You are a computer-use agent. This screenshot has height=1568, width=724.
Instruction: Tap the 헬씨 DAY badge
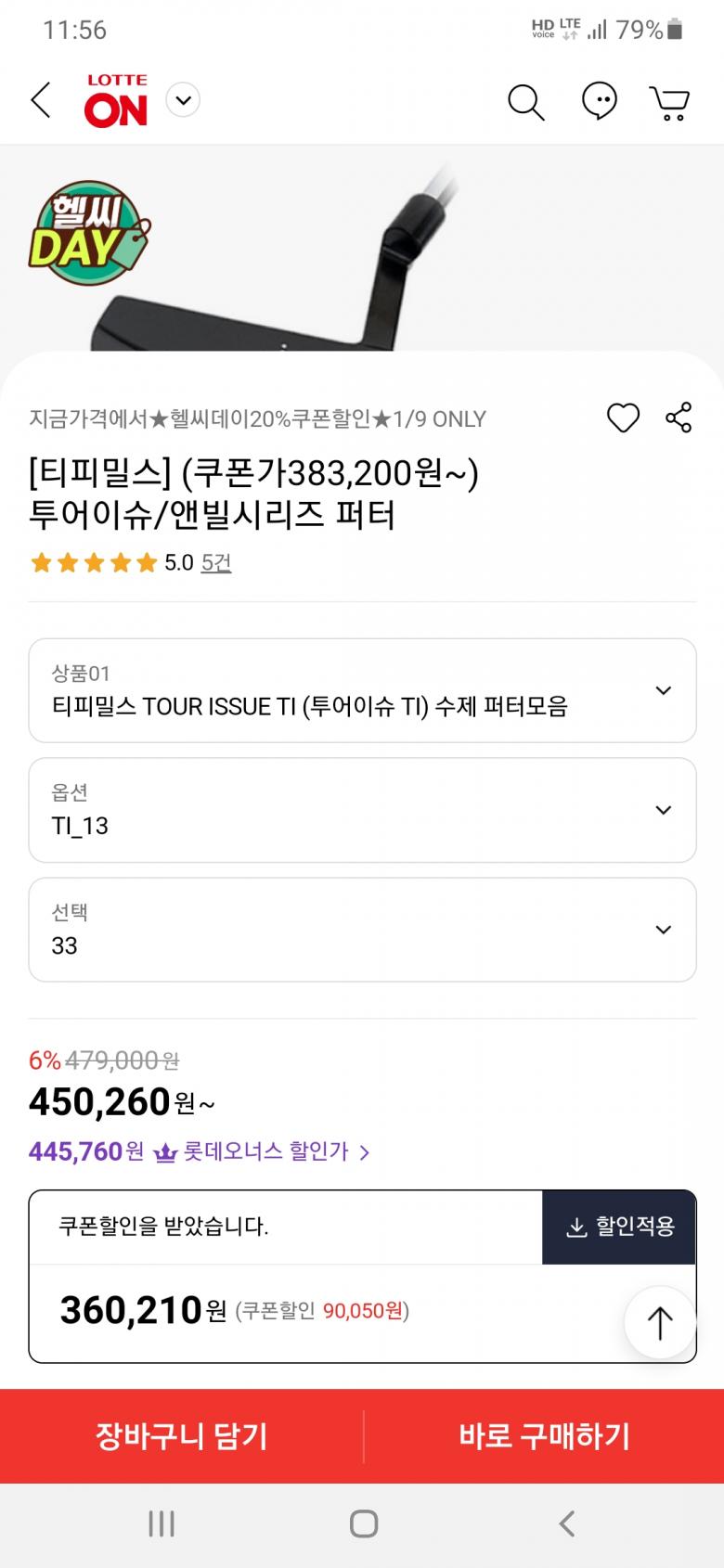[x=88, y=232]
